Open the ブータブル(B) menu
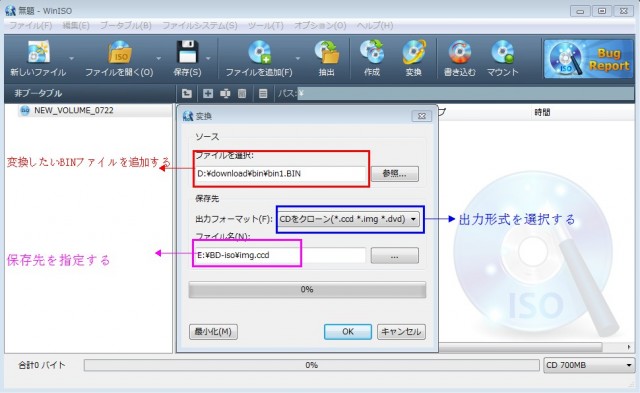This screenshot has height=393, width=640. (126, 25)
